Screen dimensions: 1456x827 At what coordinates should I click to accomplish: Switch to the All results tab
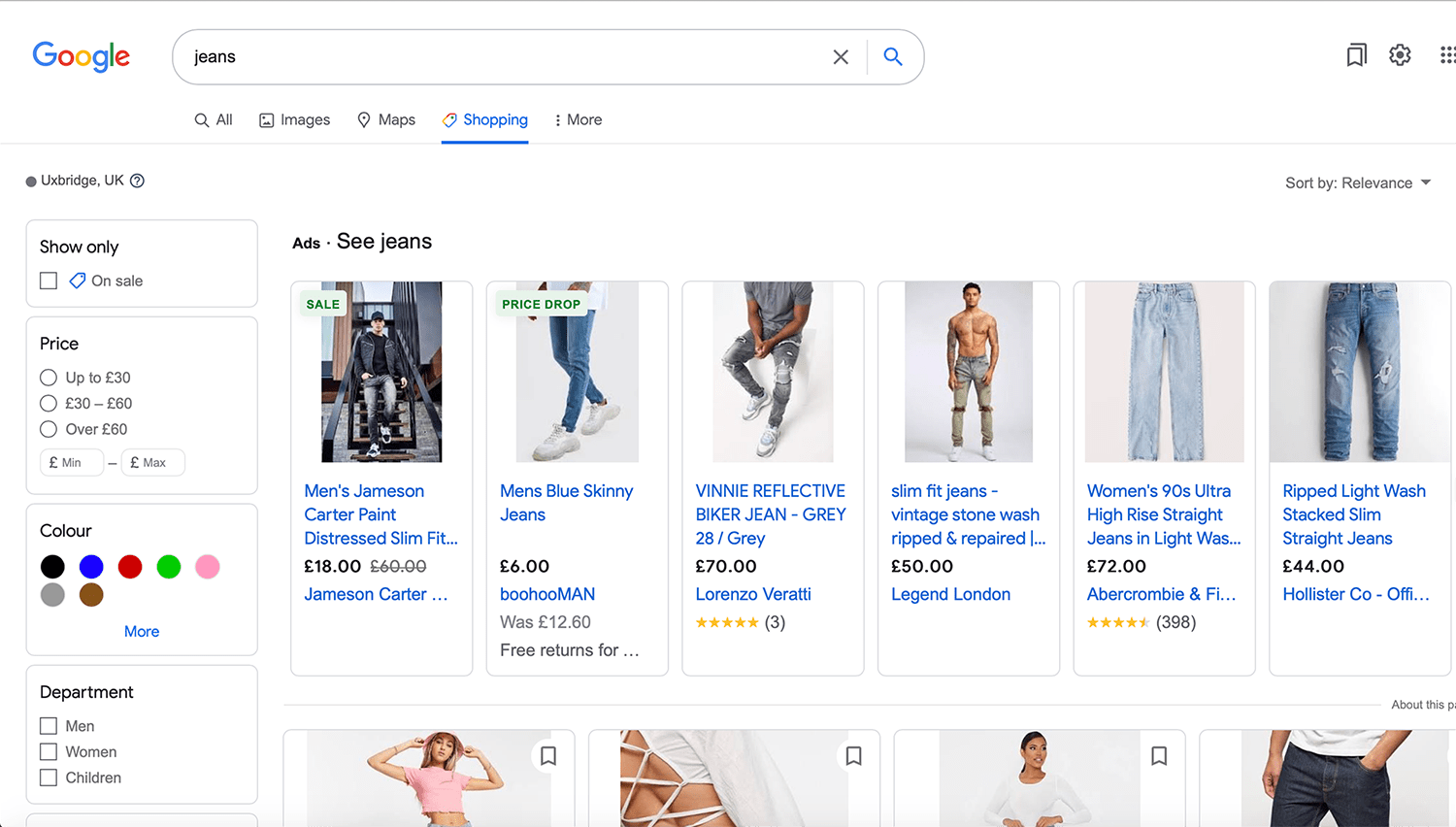(x=214, y=119)
